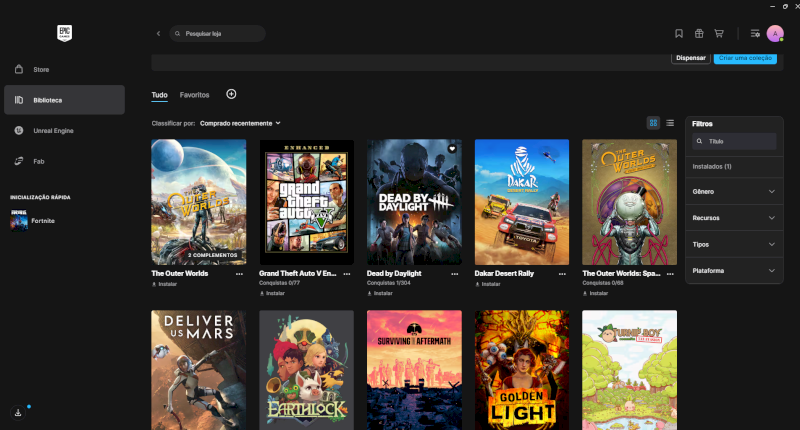Click the Dispensar button
The height and width of the screenshot is (430, 800).
click(691, 58)
